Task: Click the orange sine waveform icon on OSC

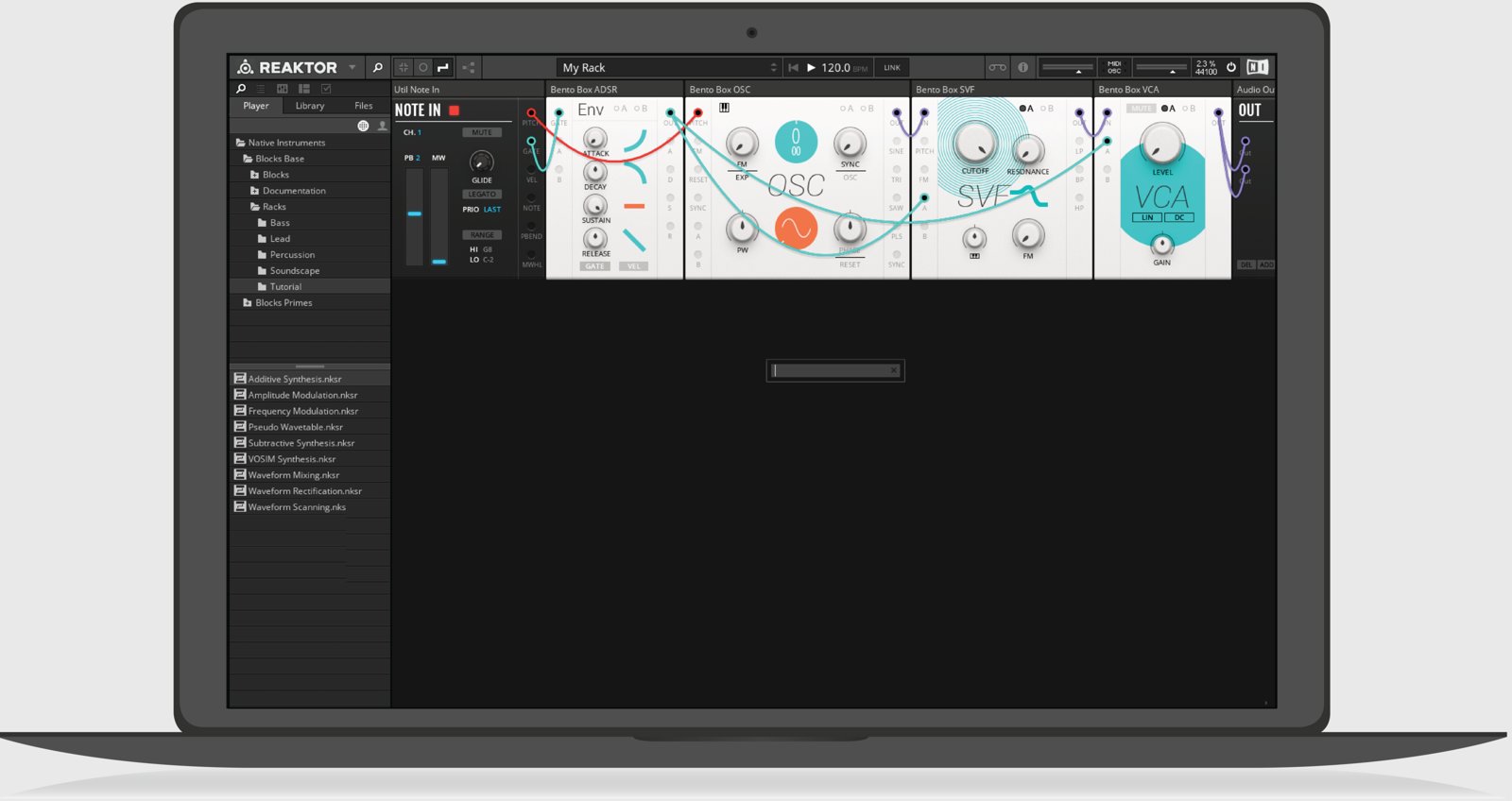Action: pyautogui.click(x=796, y=230)
